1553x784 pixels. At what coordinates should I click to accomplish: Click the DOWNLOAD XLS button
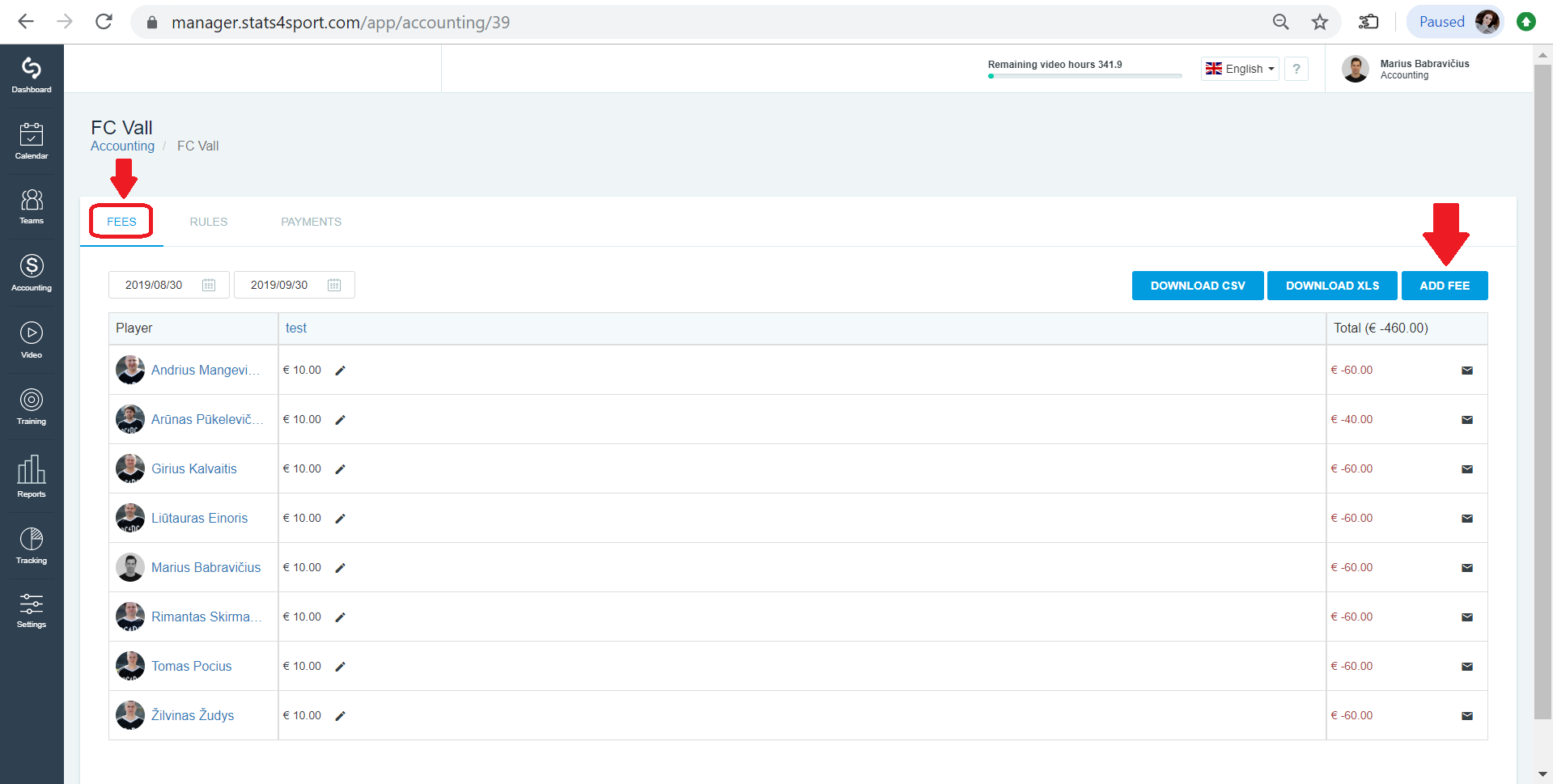pyautogui.click(x=1332, y=286)
